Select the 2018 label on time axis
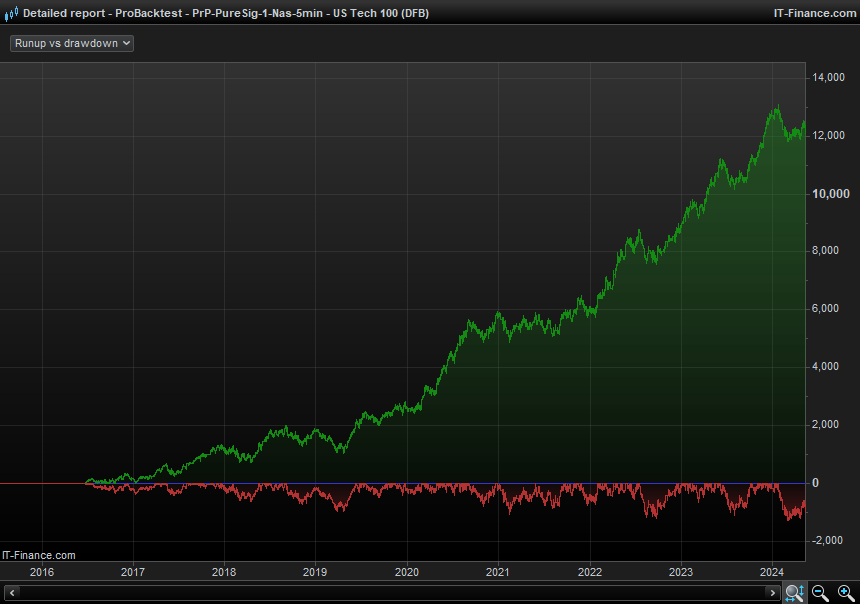Image resolution: width=860 pixels, height=604 pixels. pos(224,572)
